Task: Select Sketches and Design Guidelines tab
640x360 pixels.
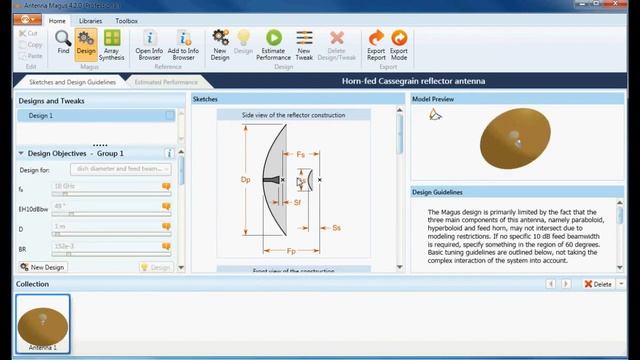Action: (72, 82)
